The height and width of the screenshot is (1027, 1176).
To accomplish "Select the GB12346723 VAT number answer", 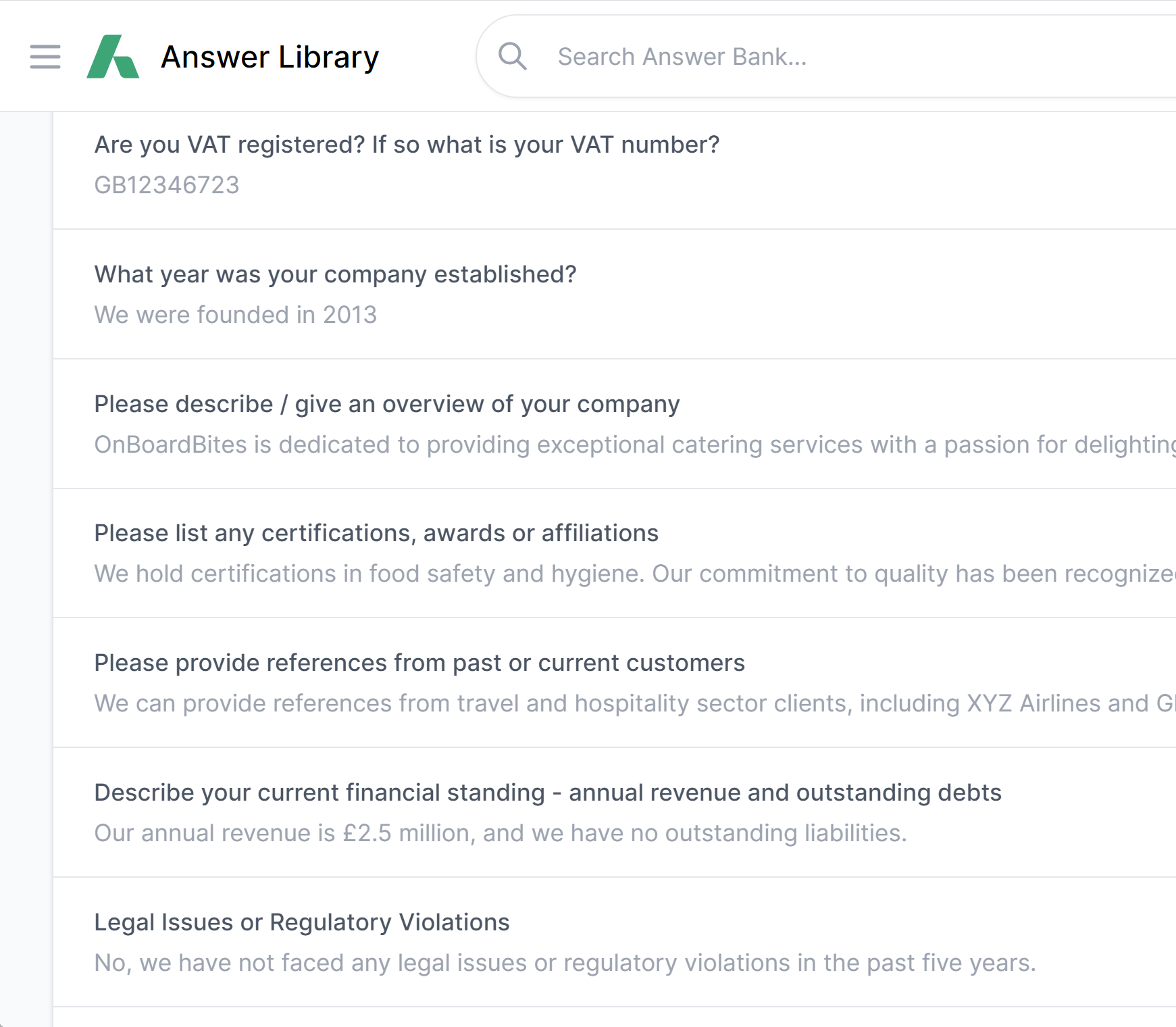I will pyautogui.click(x=167, y=185).
